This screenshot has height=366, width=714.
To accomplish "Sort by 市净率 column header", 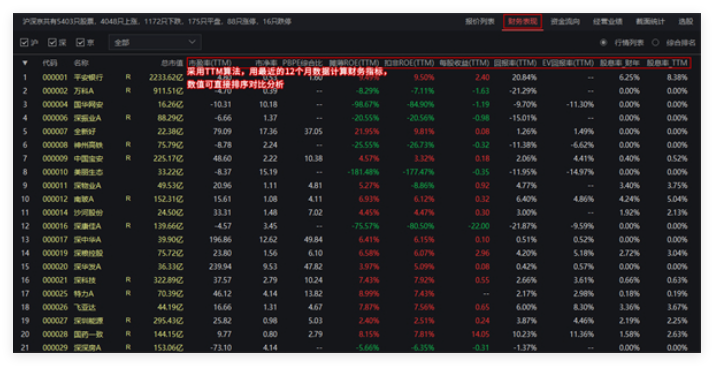I will 266,63.
